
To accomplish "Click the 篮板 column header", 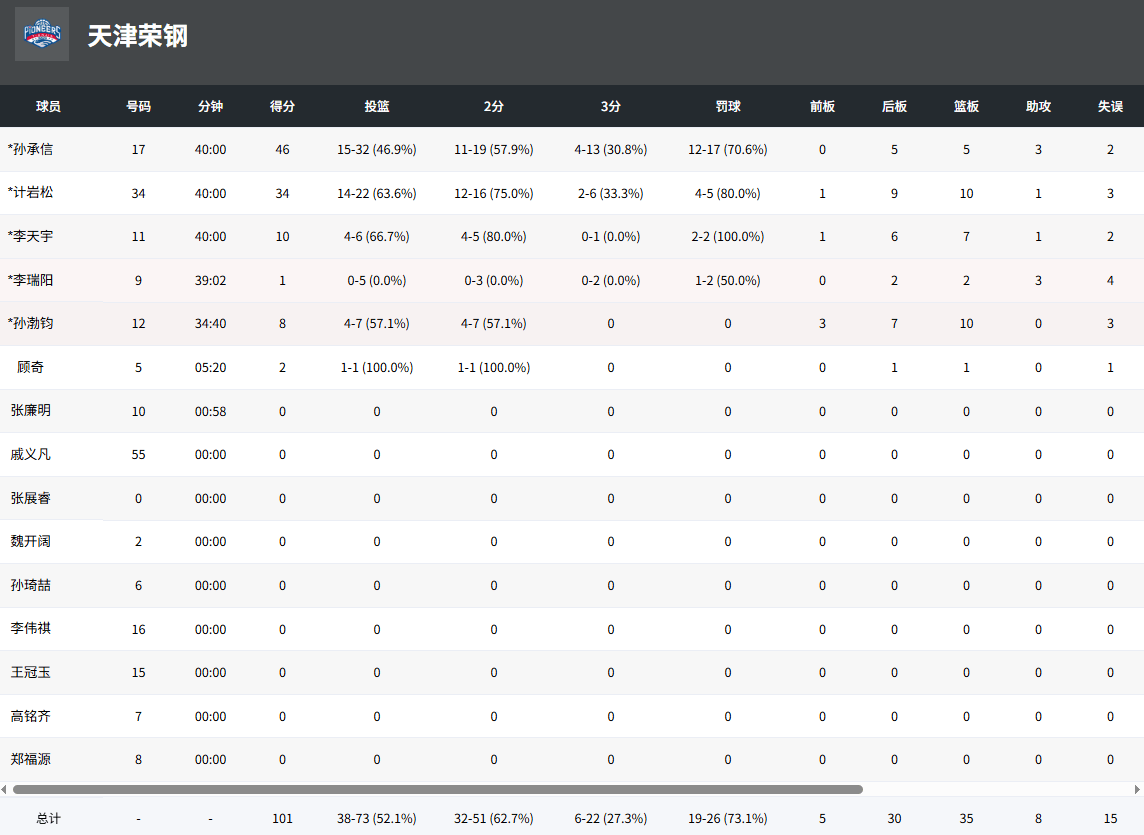I will click(x=966, y=107).
